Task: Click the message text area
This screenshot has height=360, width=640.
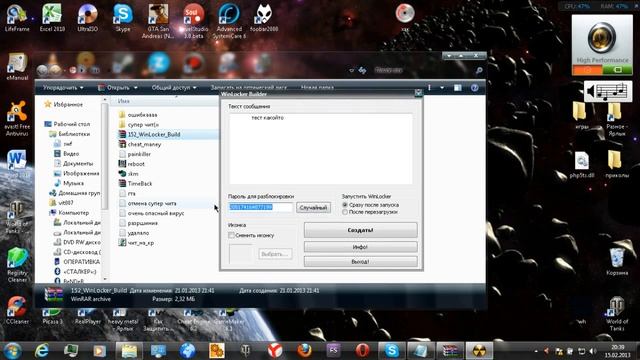Action: click(x=320, y=149)
